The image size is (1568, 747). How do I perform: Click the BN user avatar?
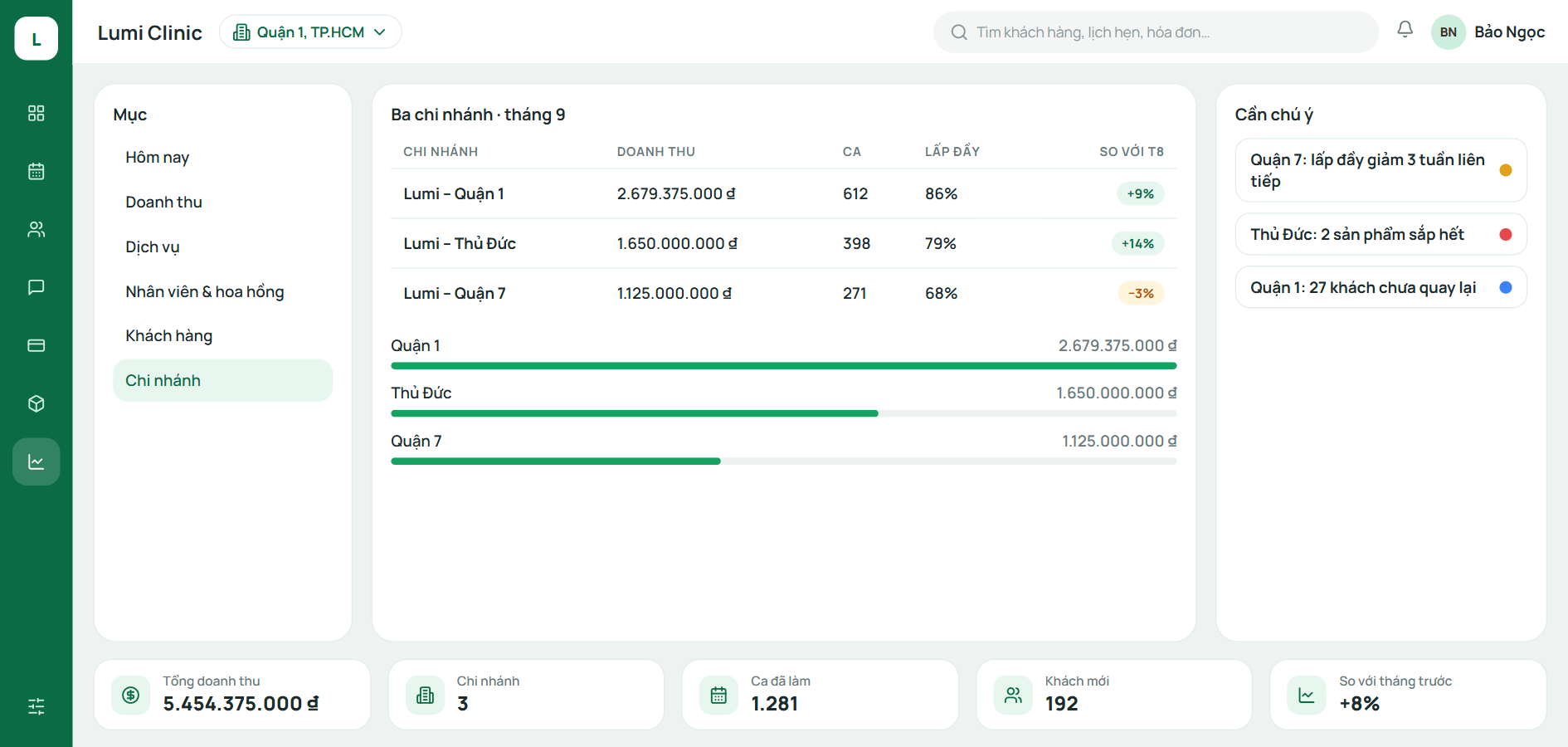click(x=1449, y=32)
